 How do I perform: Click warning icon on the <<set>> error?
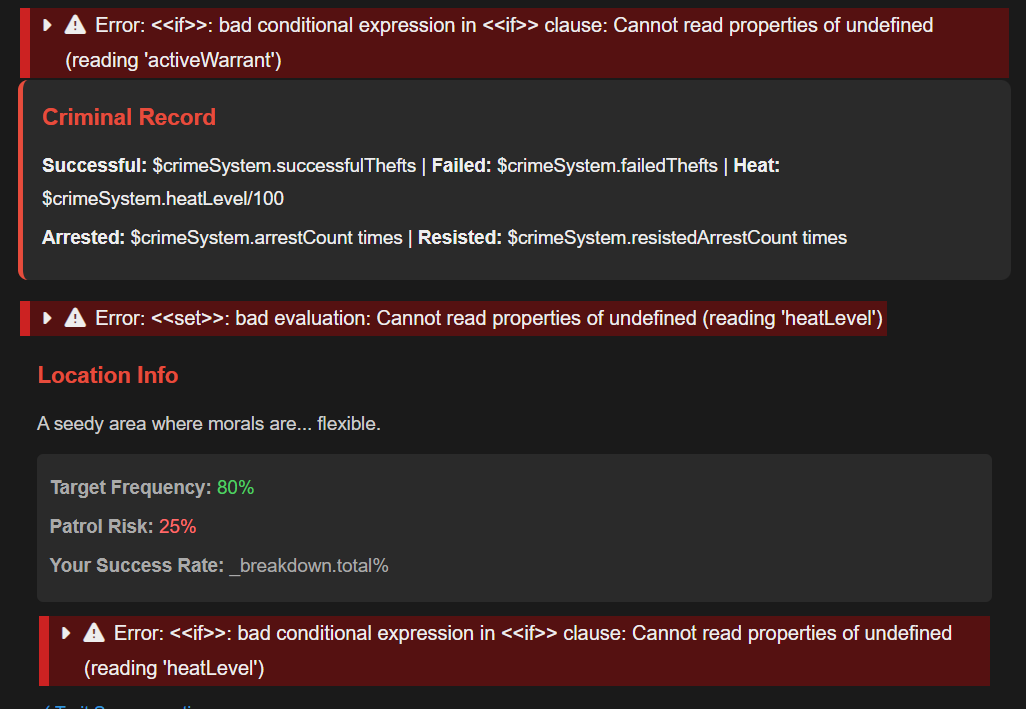(75, 318)
